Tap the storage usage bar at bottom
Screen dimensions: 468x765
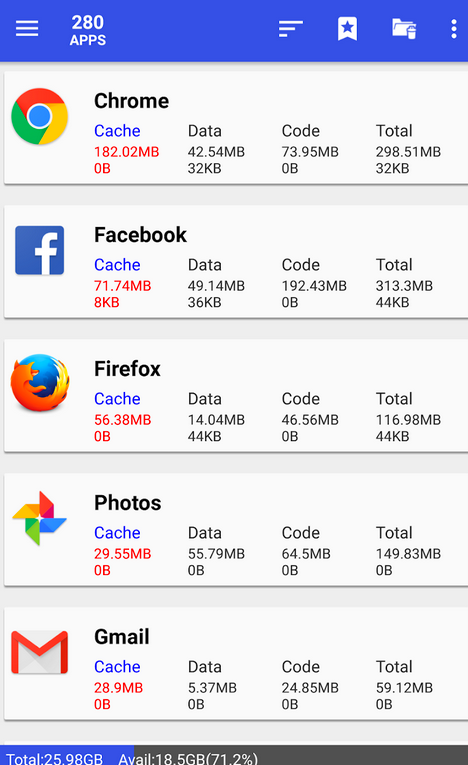[x=234, y=755]
